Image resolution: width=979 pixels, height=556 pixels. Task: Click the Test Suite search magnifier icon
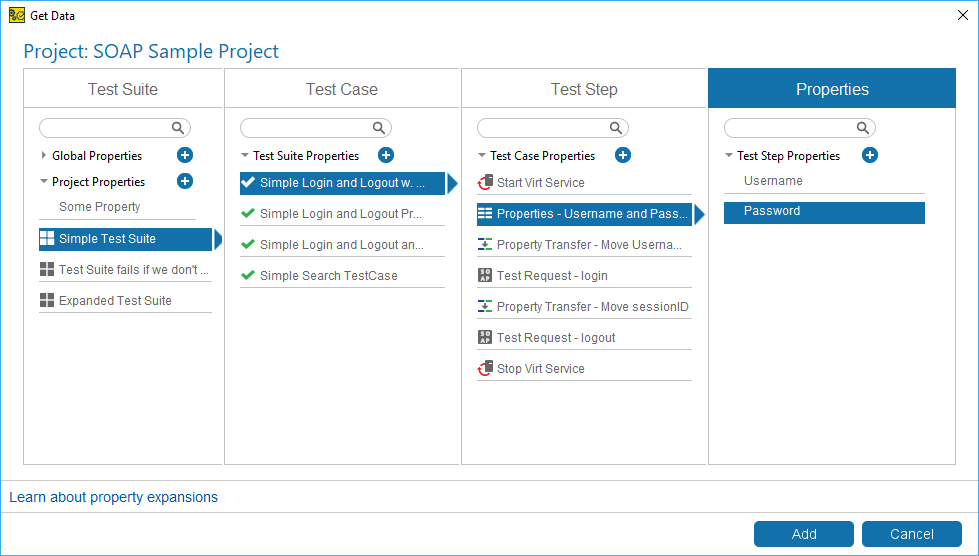coord(178,128)
